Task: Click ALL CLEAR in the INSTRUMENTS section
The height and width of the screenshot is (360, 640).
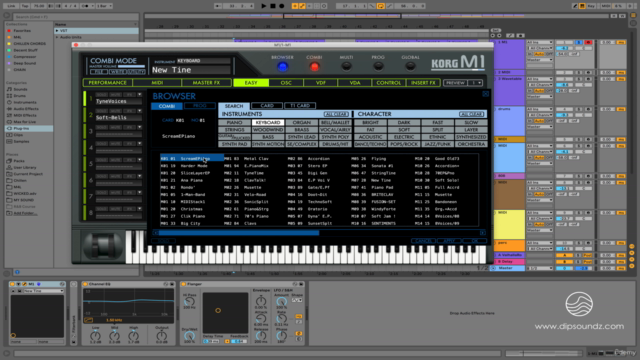Action: [x=336, y=114]
